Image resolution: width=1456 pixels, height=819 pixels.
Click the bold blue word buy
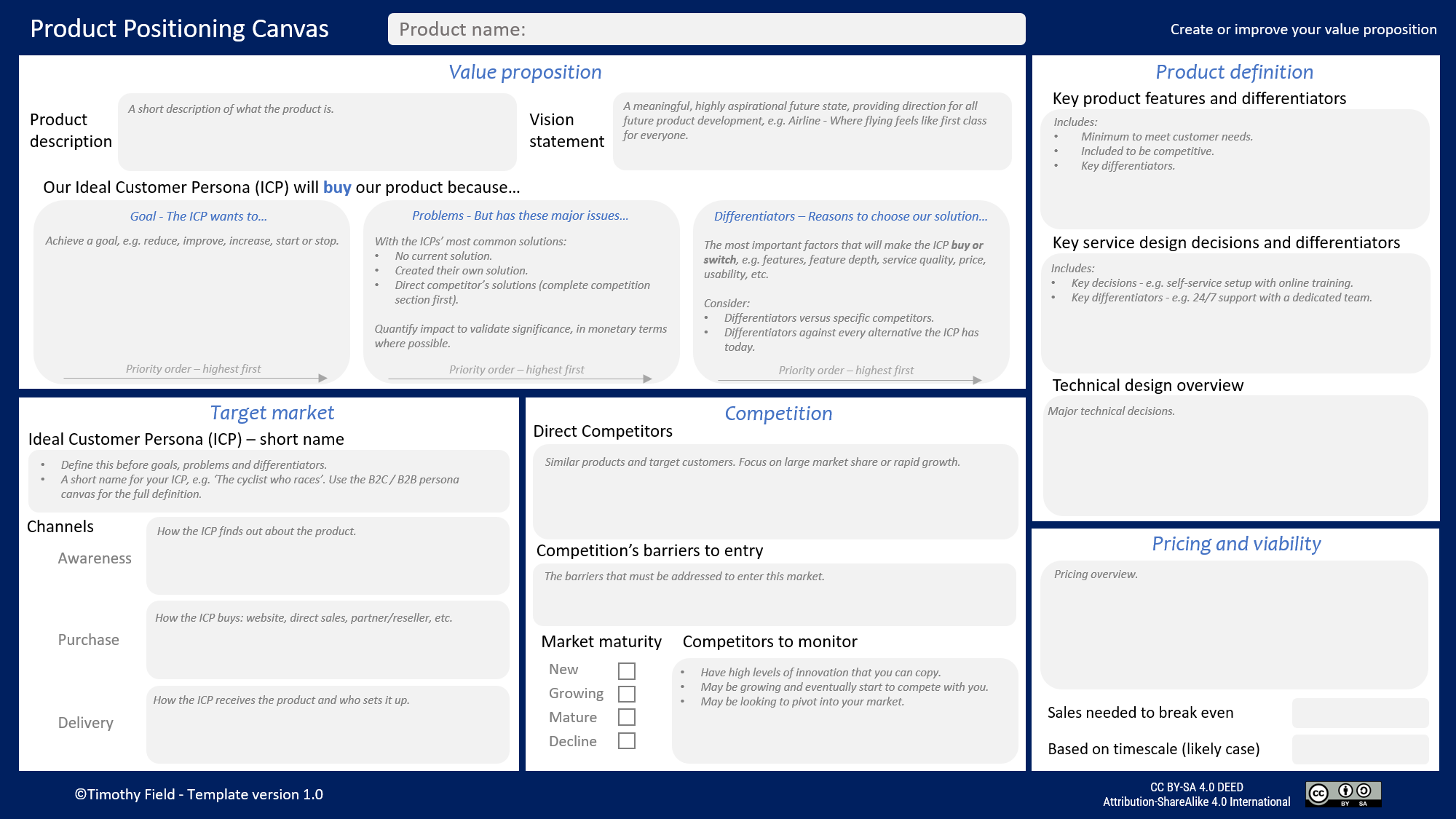337,187
